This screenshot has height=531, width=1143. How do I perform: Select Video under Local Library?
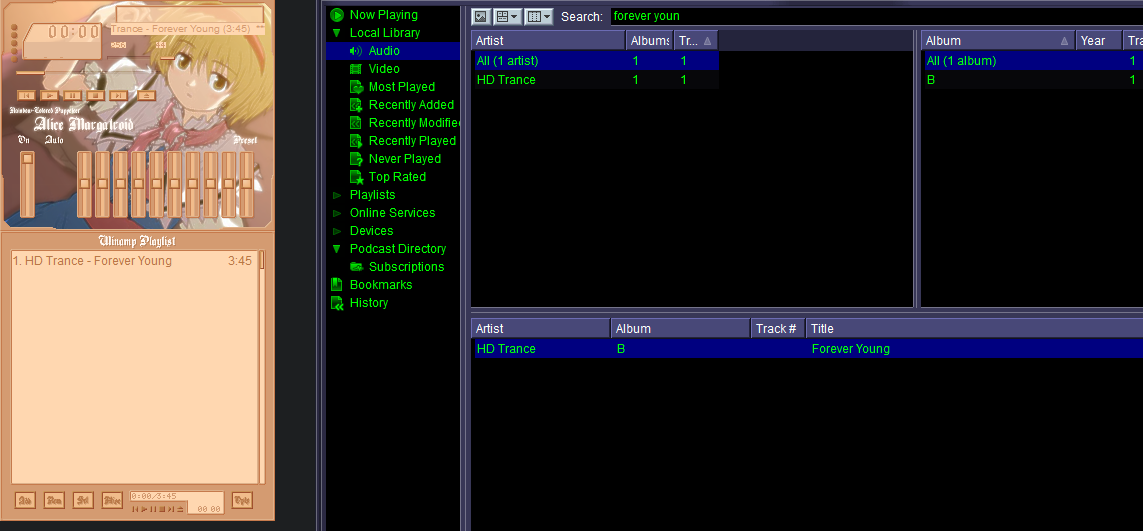[384, 69]
